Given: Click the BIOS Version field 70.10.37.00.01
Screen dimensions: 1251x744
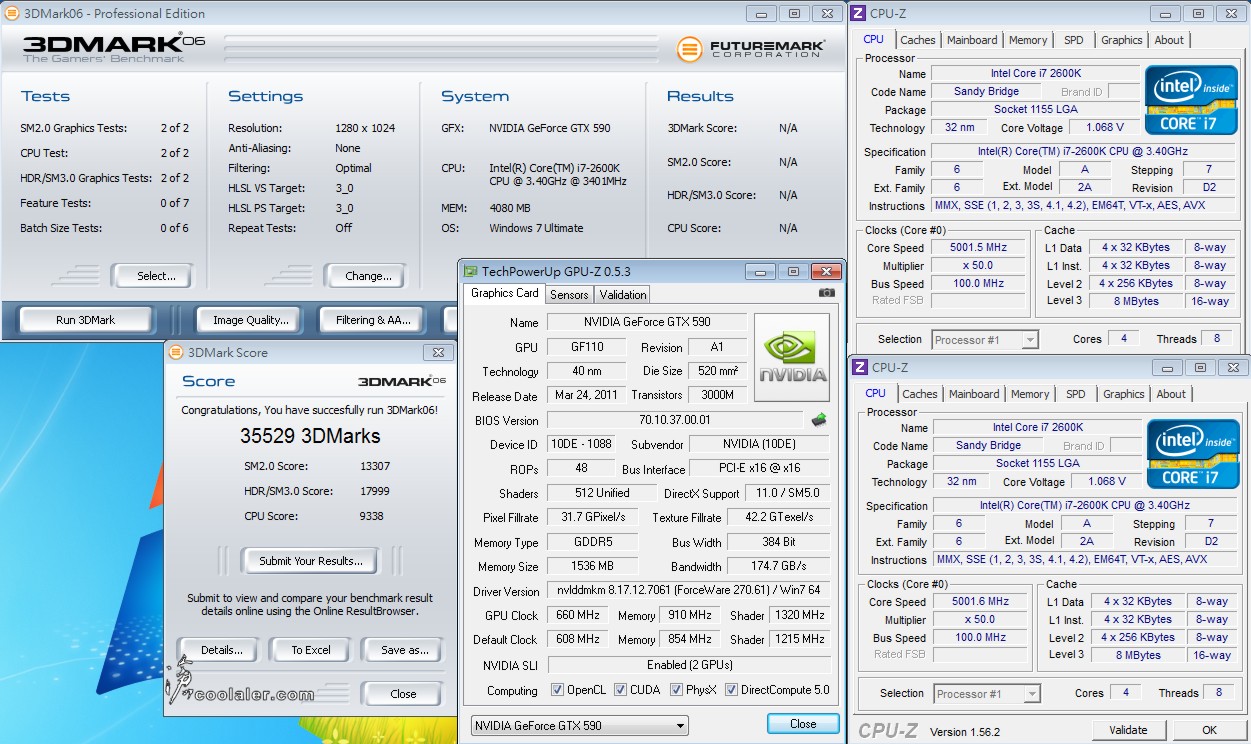Looking at the screenshot, I should coord(675,420).
